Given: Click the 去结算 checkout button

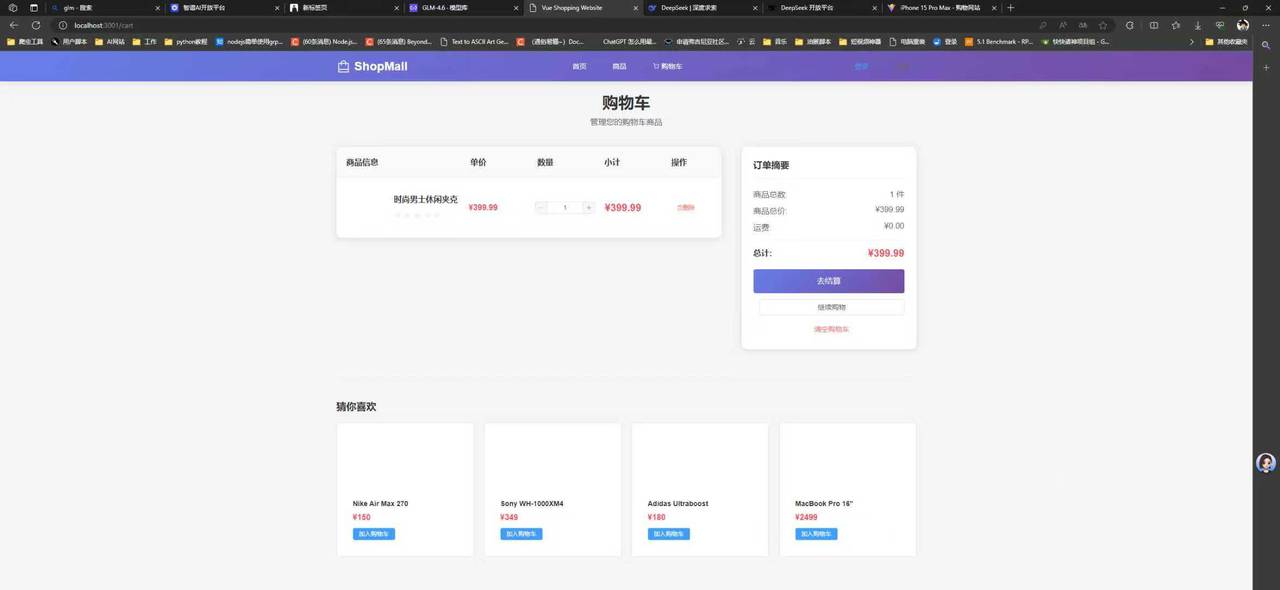Looking at the screenshot, I should [x=828, y=281].
